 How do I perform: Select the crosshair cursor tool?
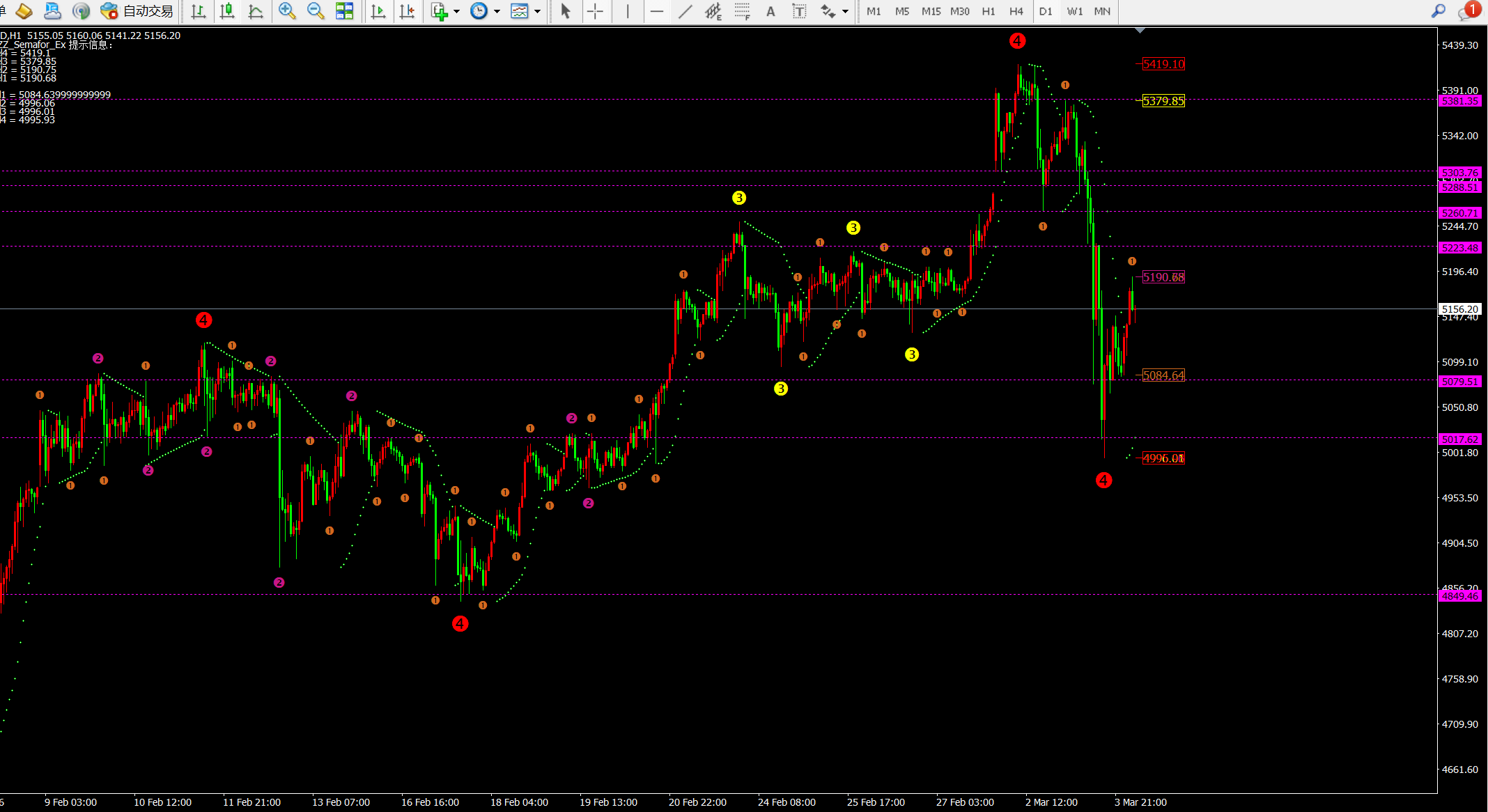(595, 11)
